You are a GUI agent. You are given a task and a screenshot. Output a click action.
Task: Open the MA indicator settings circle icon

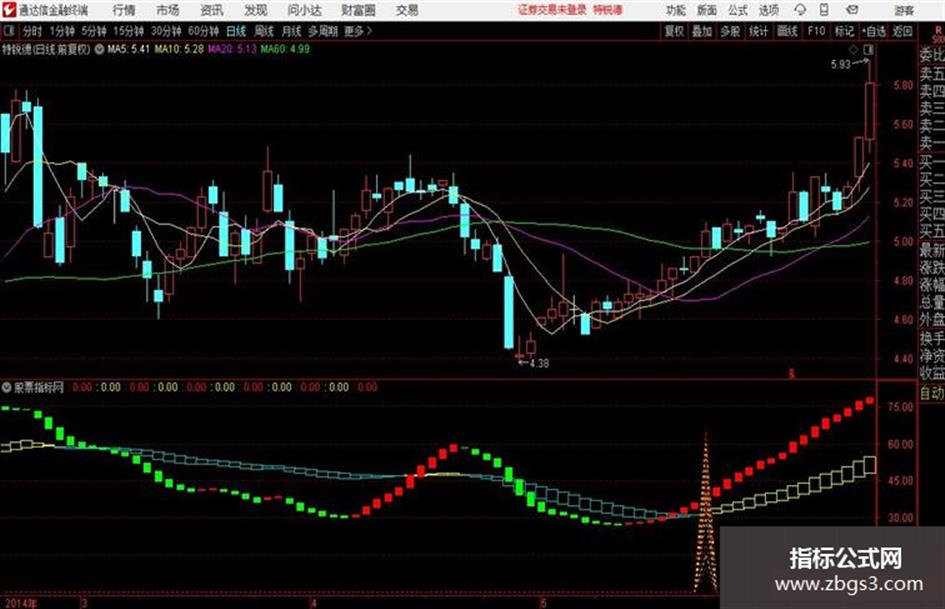tap(99, 49)
